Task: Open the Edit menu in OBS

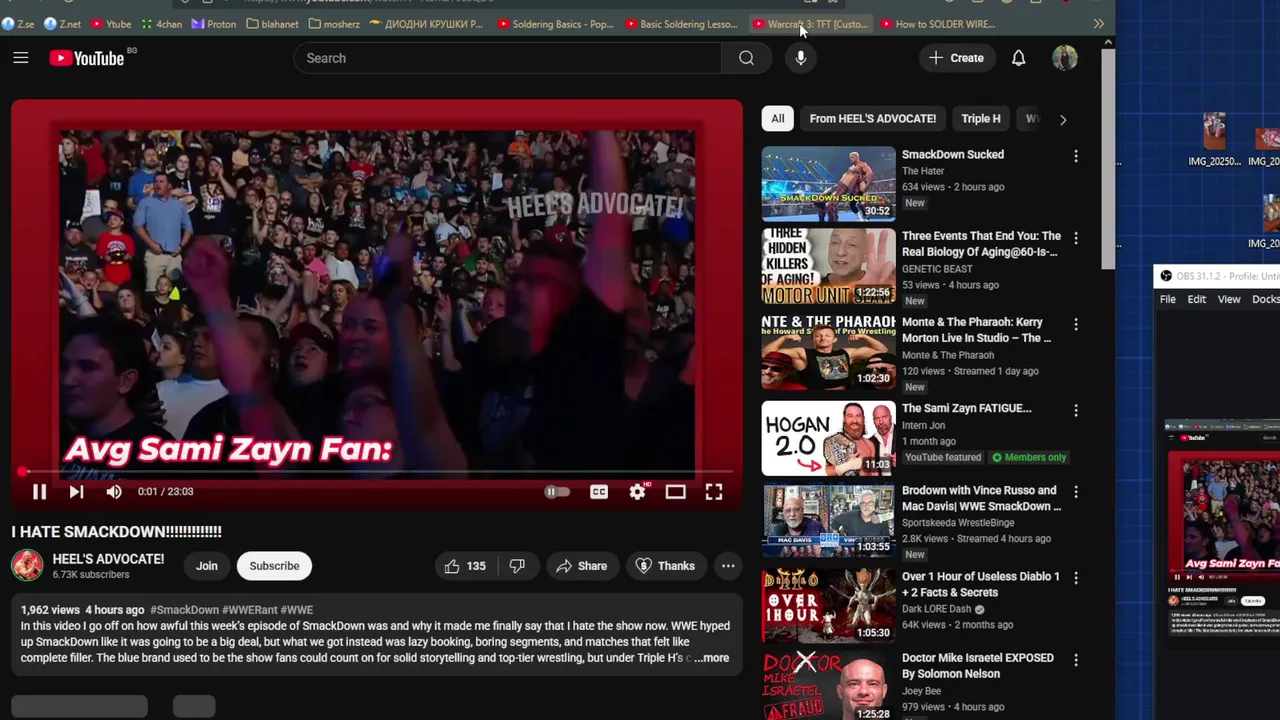Action: click(x=1197, y=299)
